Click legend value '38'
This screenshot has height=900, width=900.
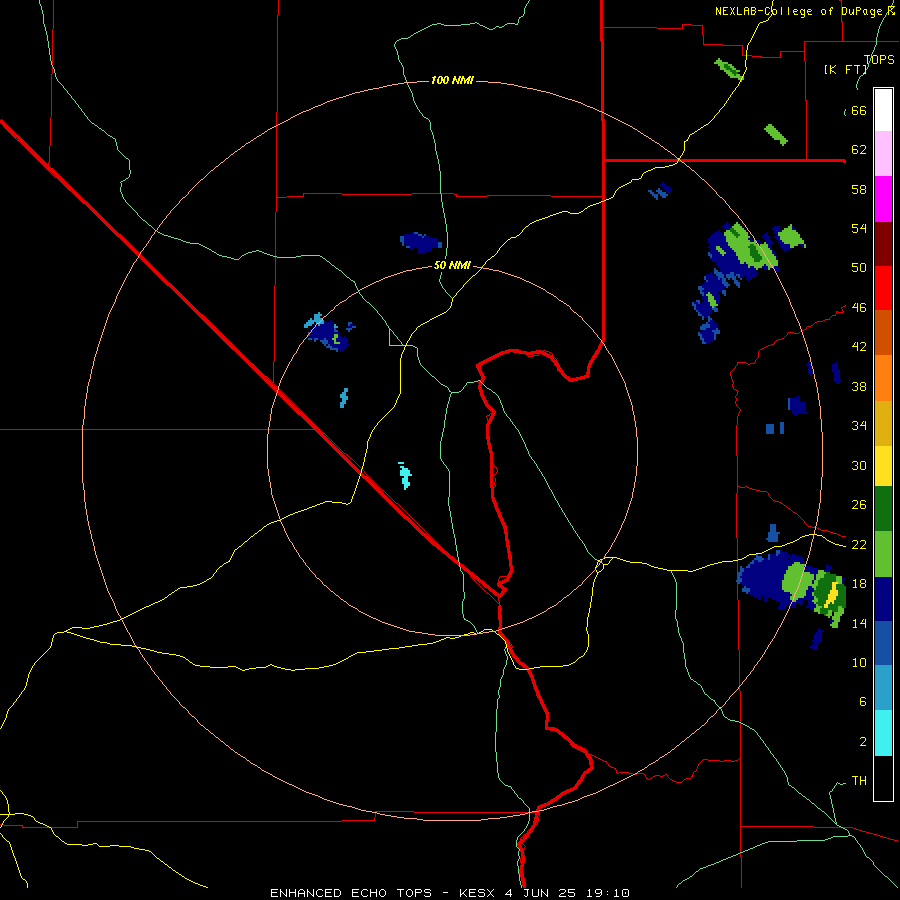click(859, 386)
